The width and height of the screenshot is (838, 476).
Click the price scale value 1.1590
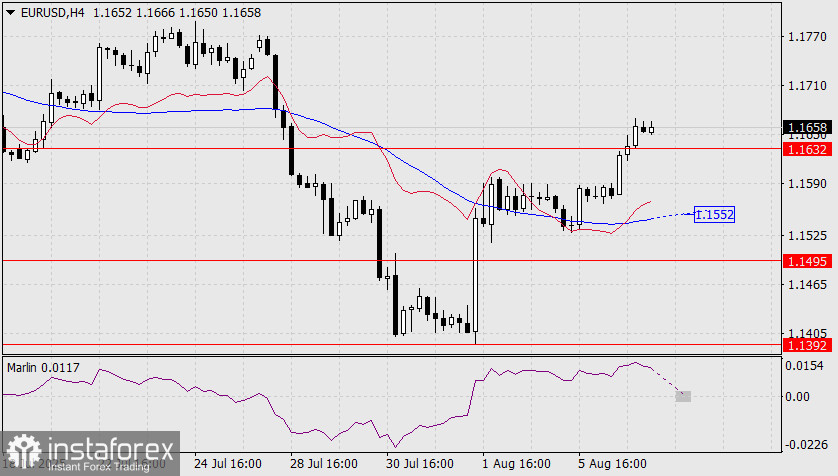808,184
